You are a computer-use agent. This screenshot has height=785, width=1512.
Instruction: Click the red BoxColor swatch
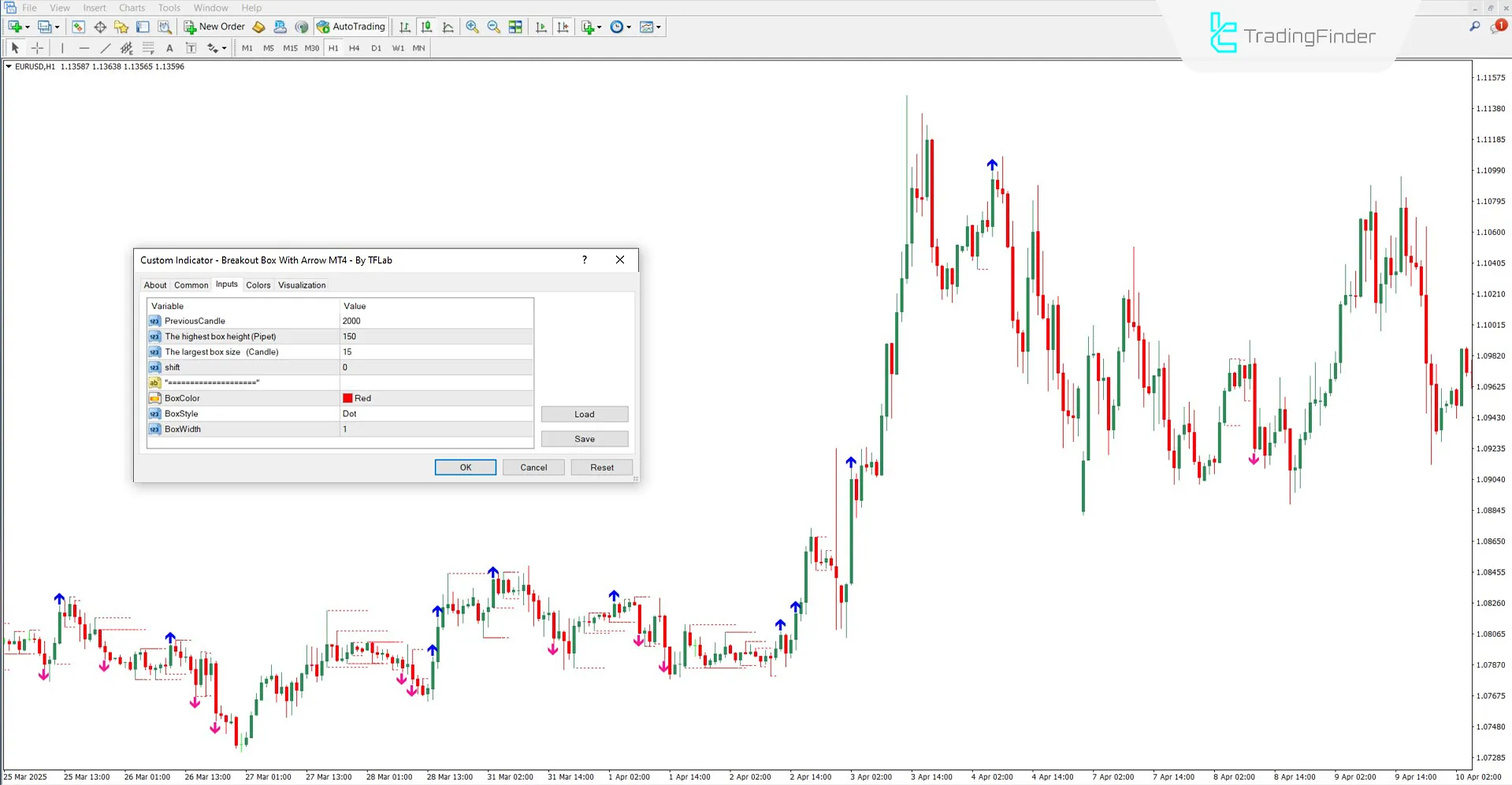tap(347, 398)
